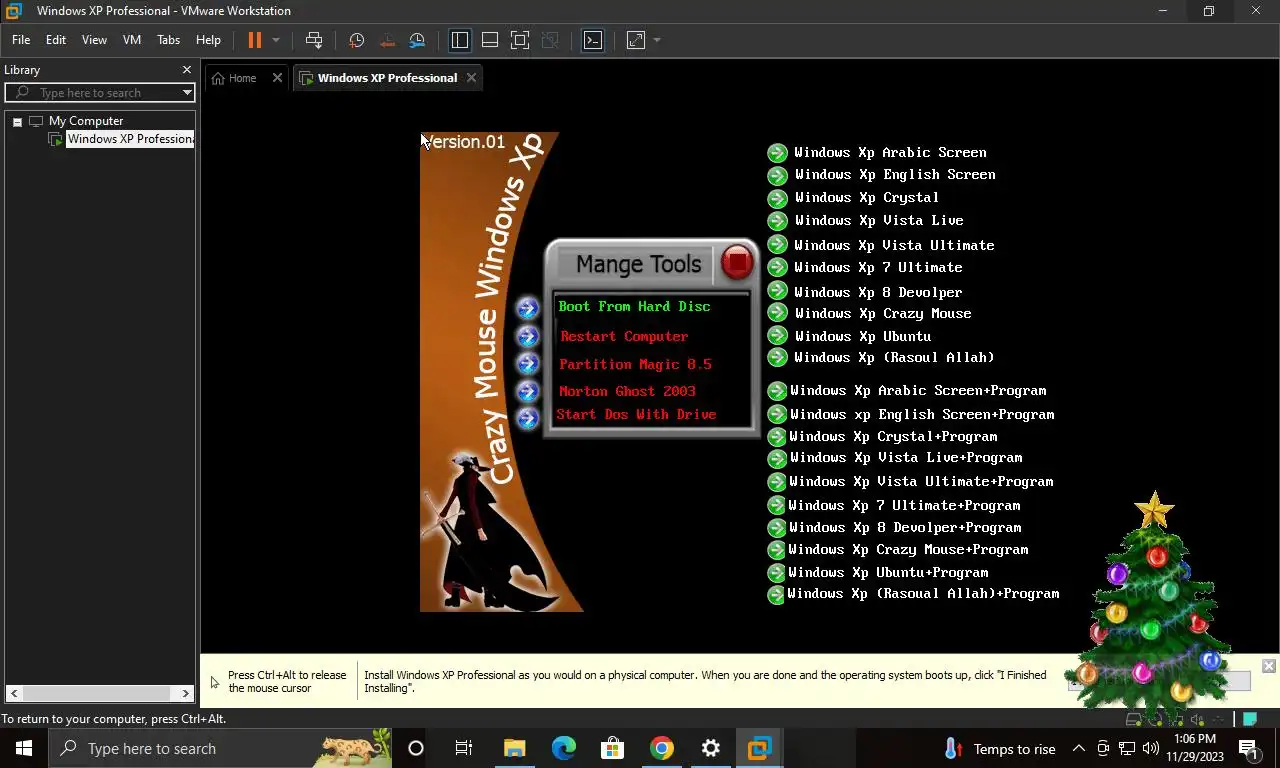Toggle the console view button
The width and height of the screenshot is (1280, 768).
coord(593,40)
